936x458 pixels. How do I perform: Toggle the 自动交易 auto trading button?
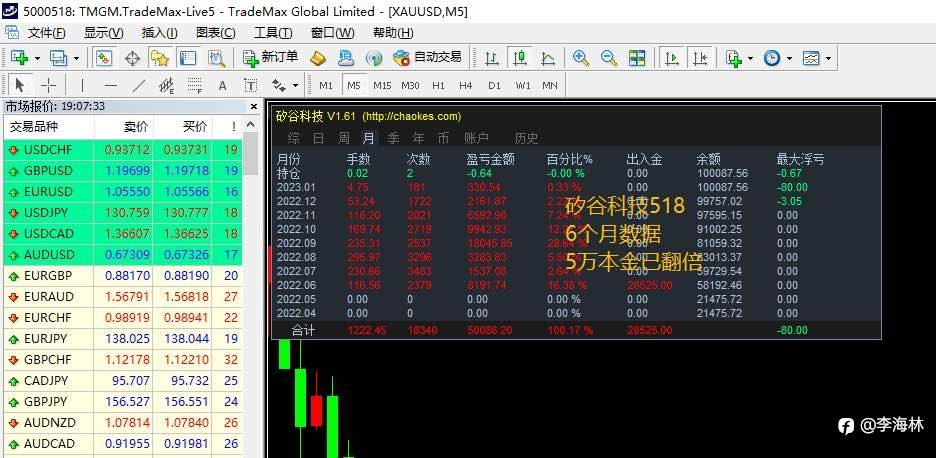[427, 58]
